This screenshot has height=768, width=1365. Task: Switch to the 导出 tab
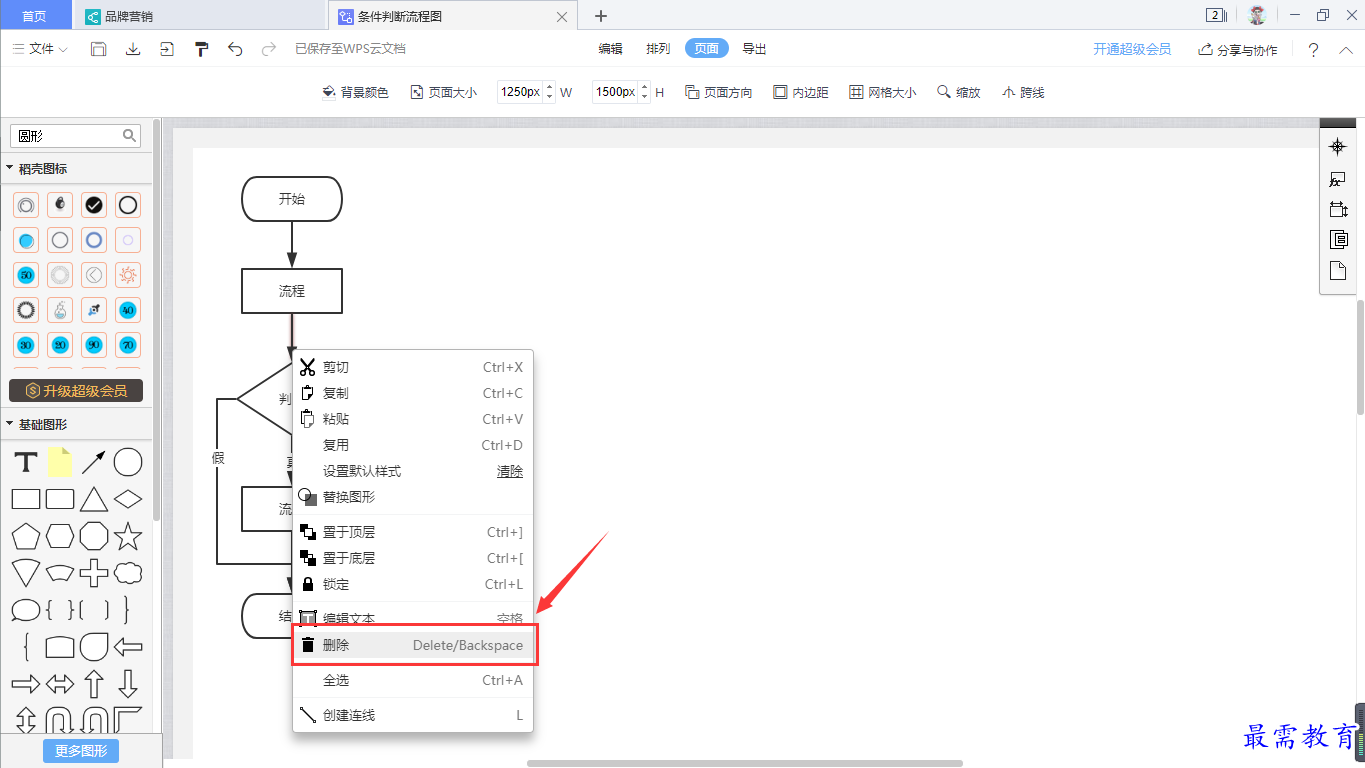[754, 49]
